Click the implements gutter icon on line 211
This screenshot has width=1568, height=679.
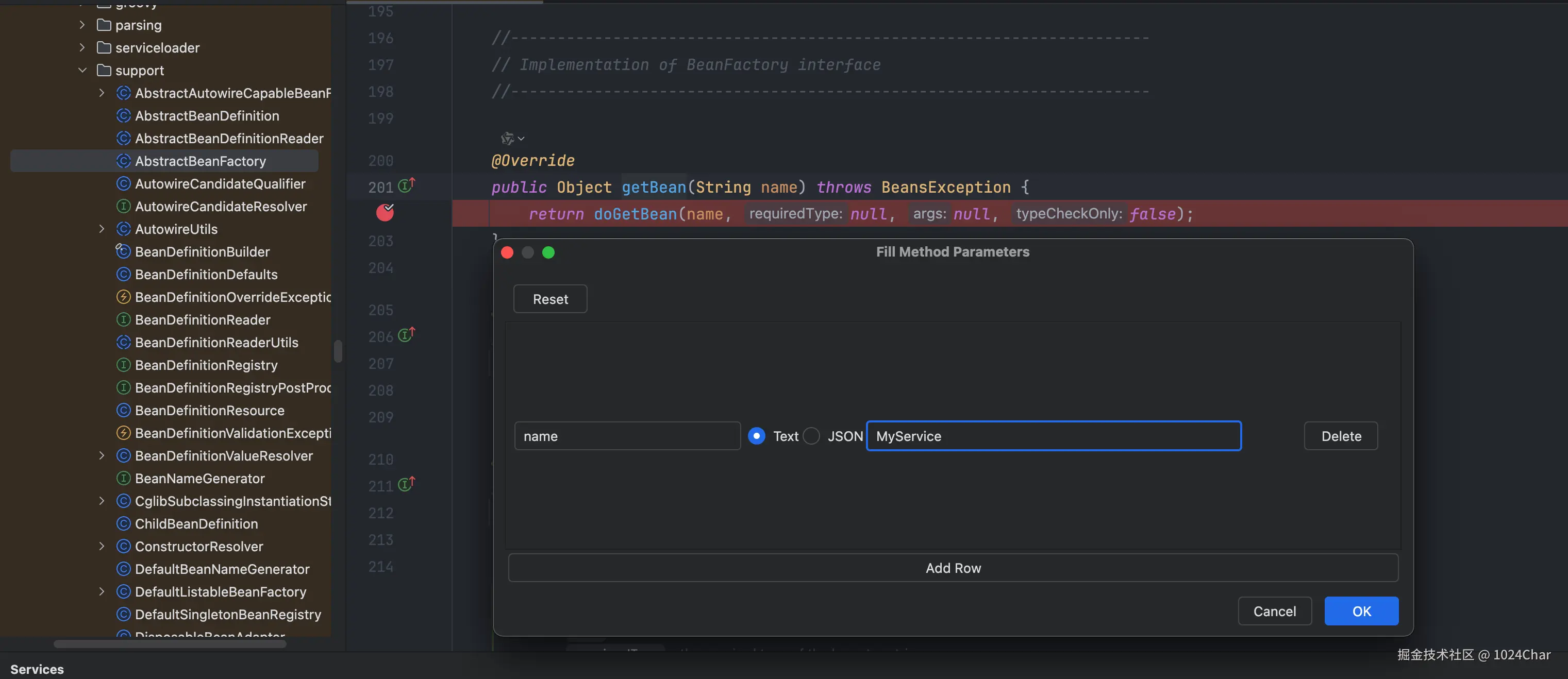[x=406, y=485]
